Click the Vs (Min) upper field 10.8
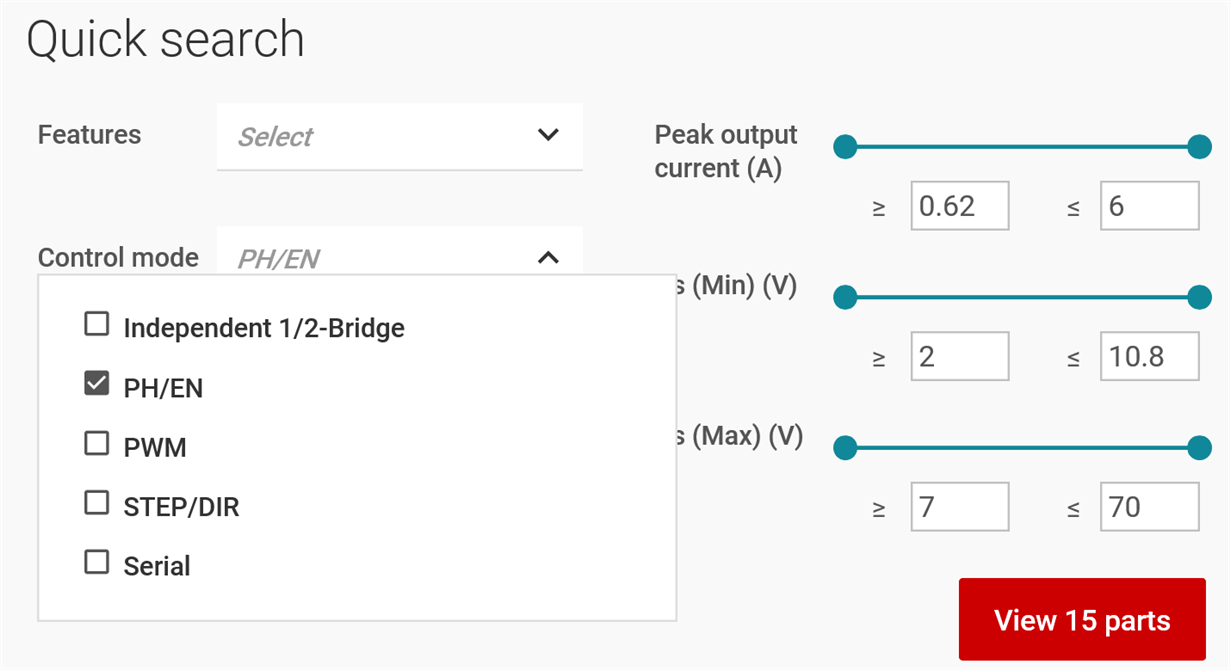Image resolution: width=1230 pixels, height=670 pixels. [x=1150, y=357]
